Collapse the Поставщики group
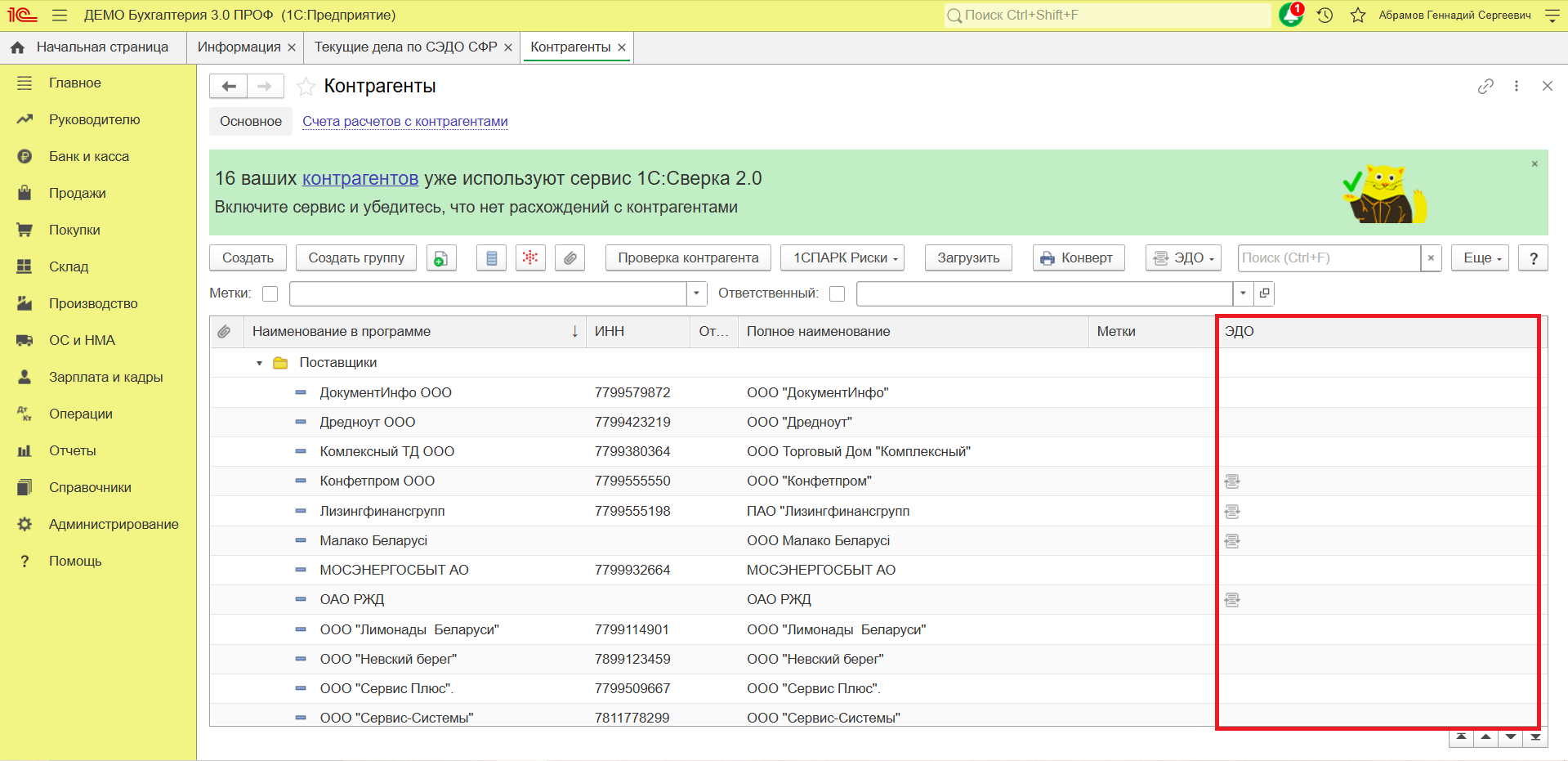 click(259, 363)
